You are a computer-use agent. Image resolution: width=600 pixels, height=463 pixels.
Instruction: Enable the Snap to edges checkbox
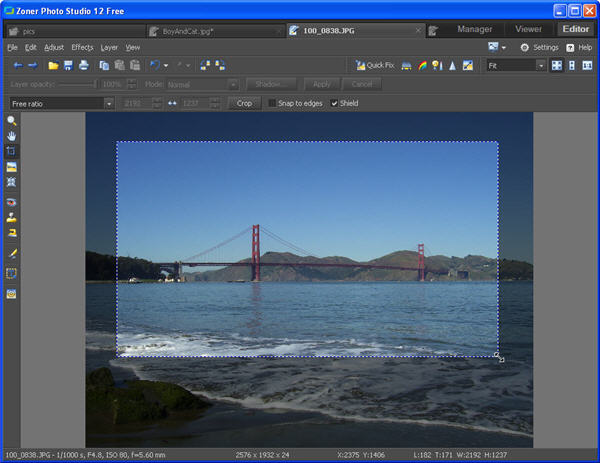[x=273, y=103]
